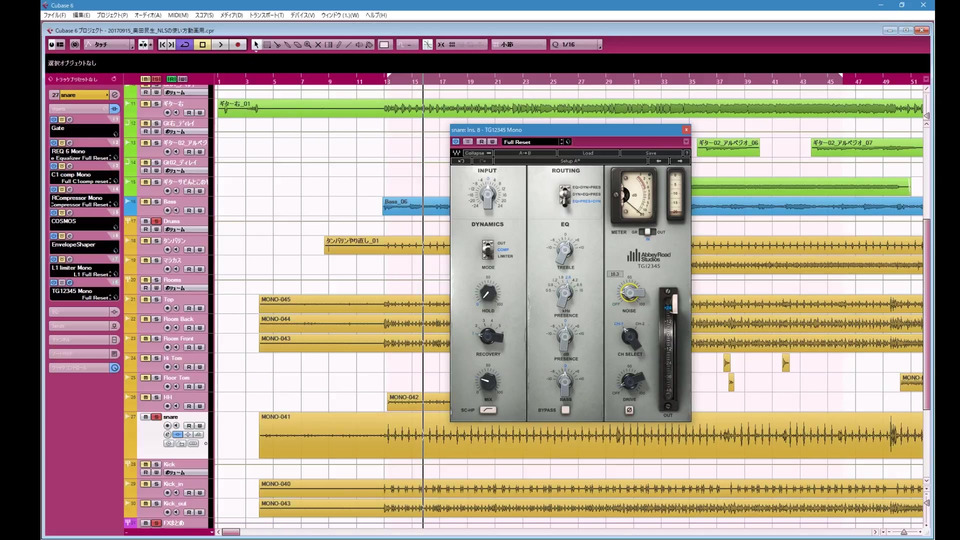Click the Record transport button
Image resolution: width=960 pixels, height=540 pixels.
[x=238, y=45]
